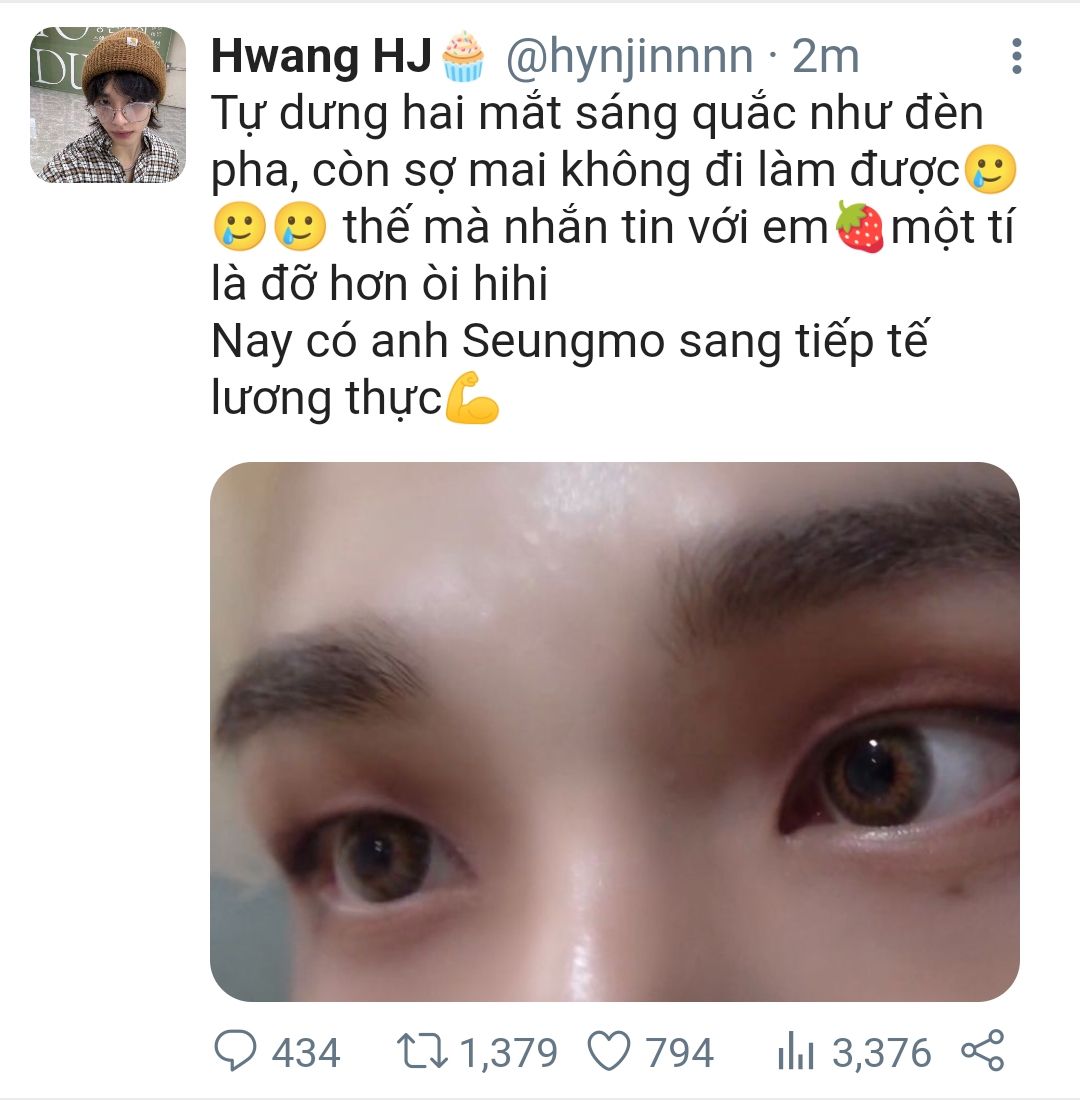Click the 3,376 views count
This screenshot has height=1100, width=1080.
[x=881, y=1053]
